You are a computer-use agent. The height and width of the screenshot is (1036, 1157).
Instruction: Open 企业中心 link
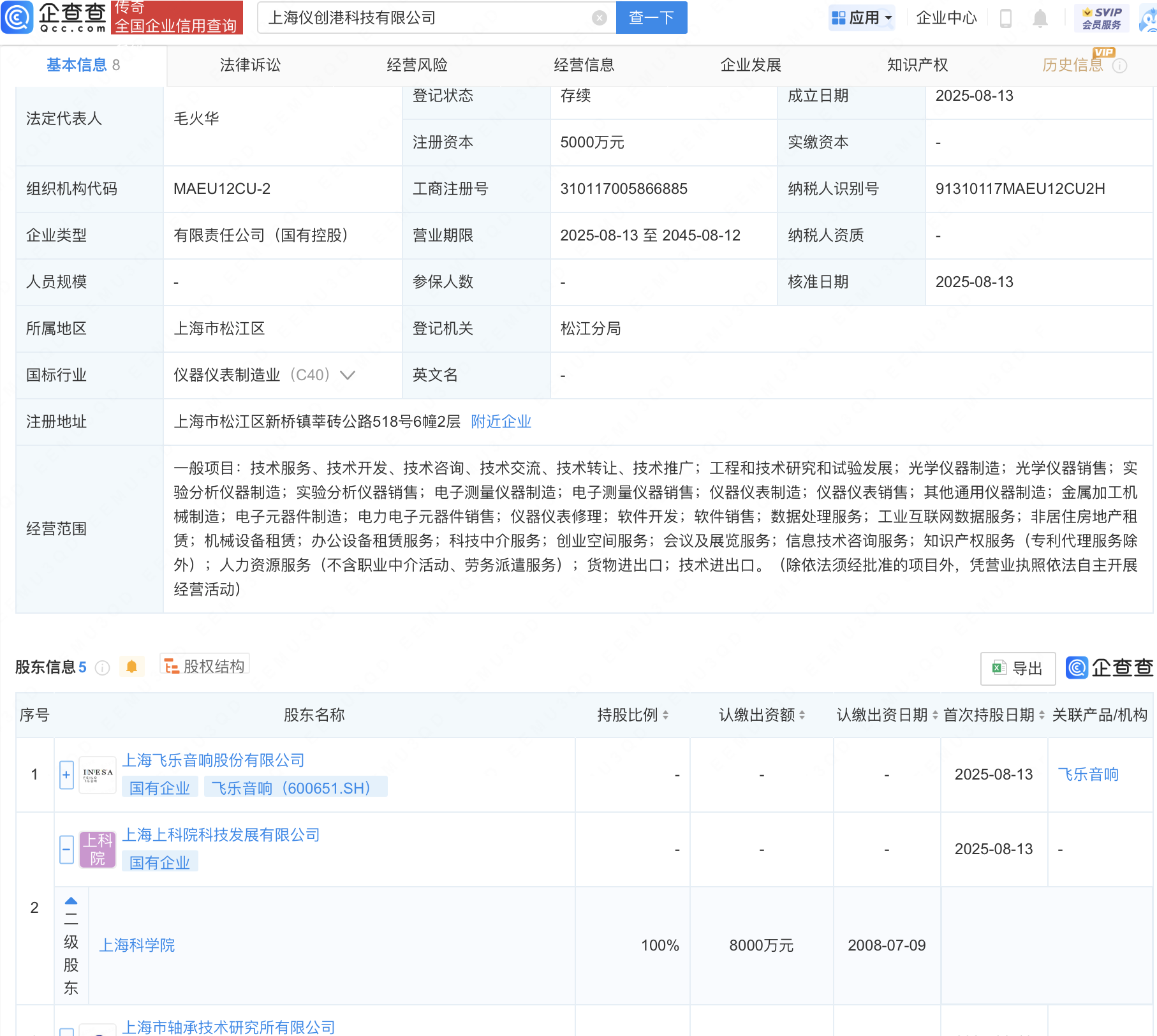[947, 18]
